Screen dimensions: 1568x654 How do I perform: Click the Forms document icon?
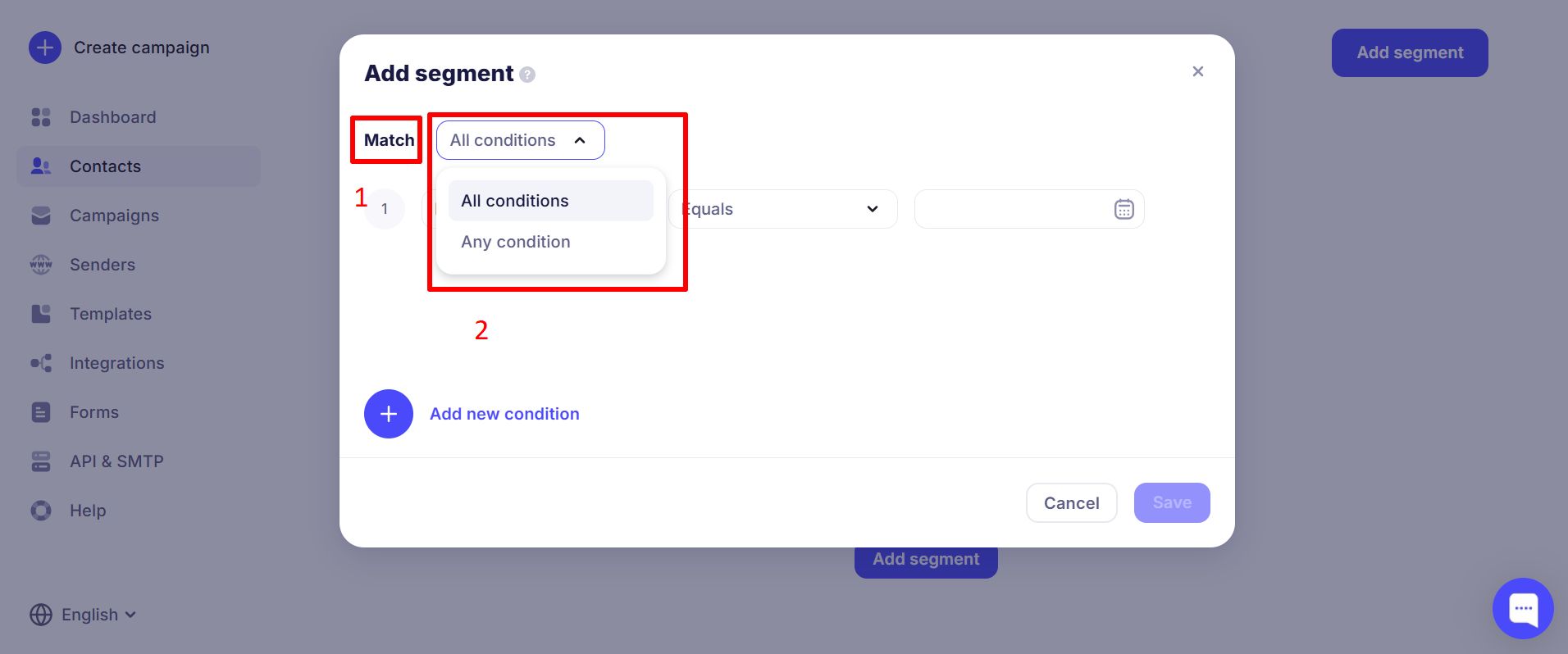(x=41, y=412)
